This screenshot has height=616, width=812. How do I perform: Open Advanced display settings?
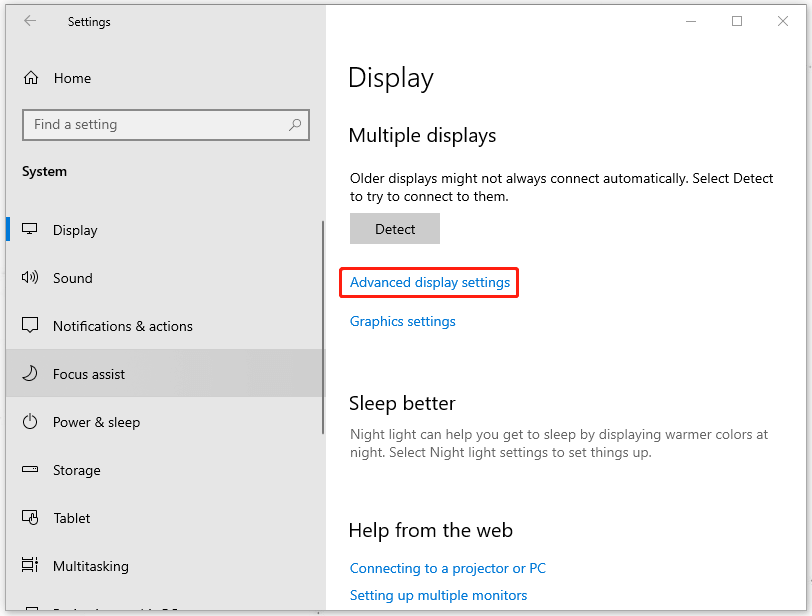coord(428,282)
